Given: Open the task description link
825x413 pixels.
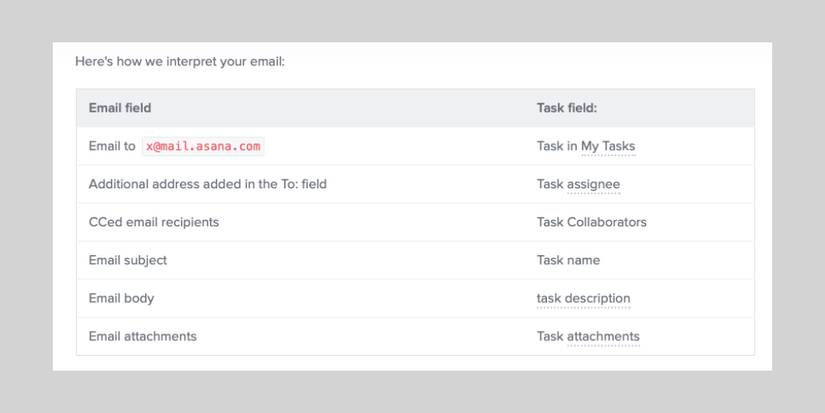Looking at the screenshot, I should 583,298.
